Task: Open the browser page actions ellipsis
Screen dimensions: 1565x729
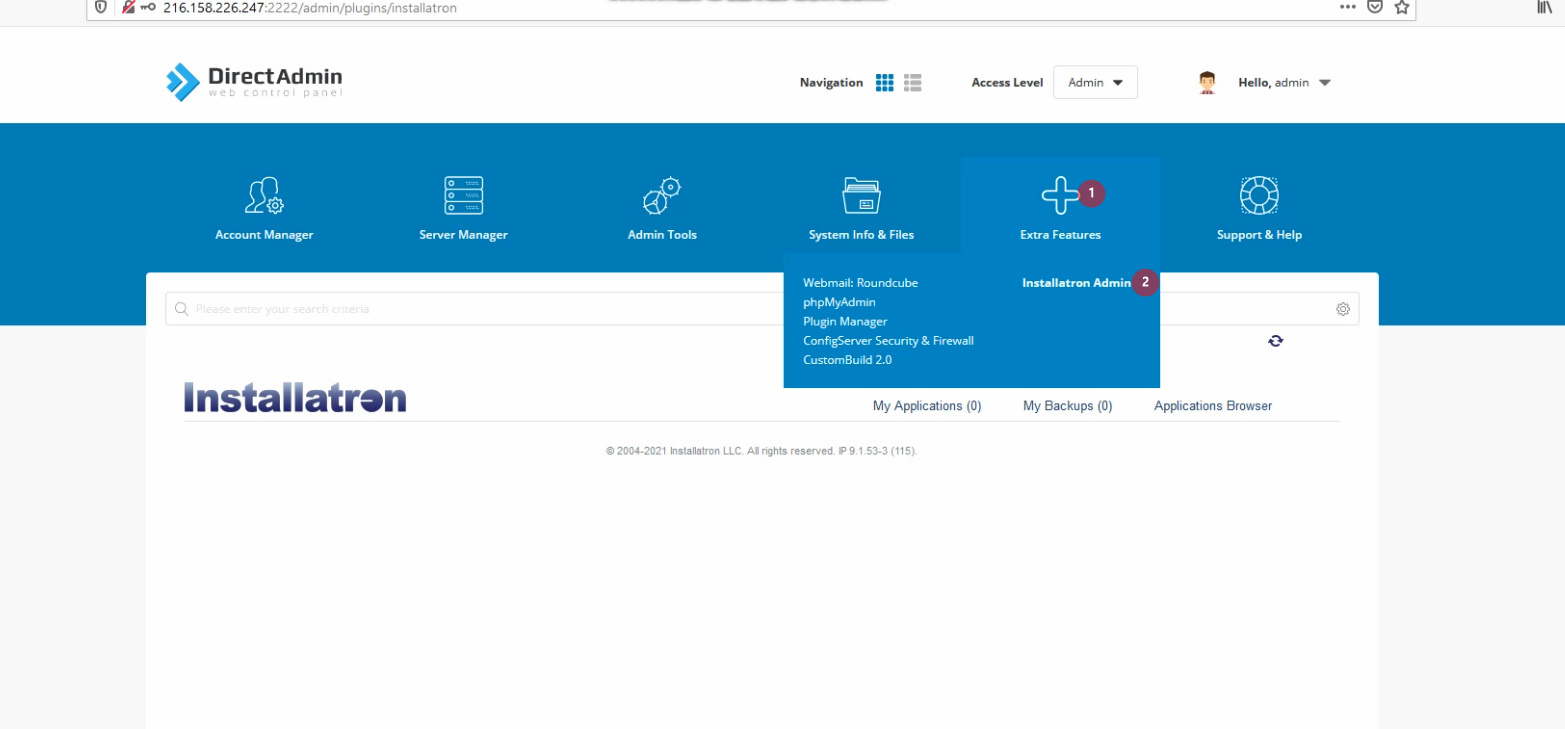Action: pos(1348,7)
